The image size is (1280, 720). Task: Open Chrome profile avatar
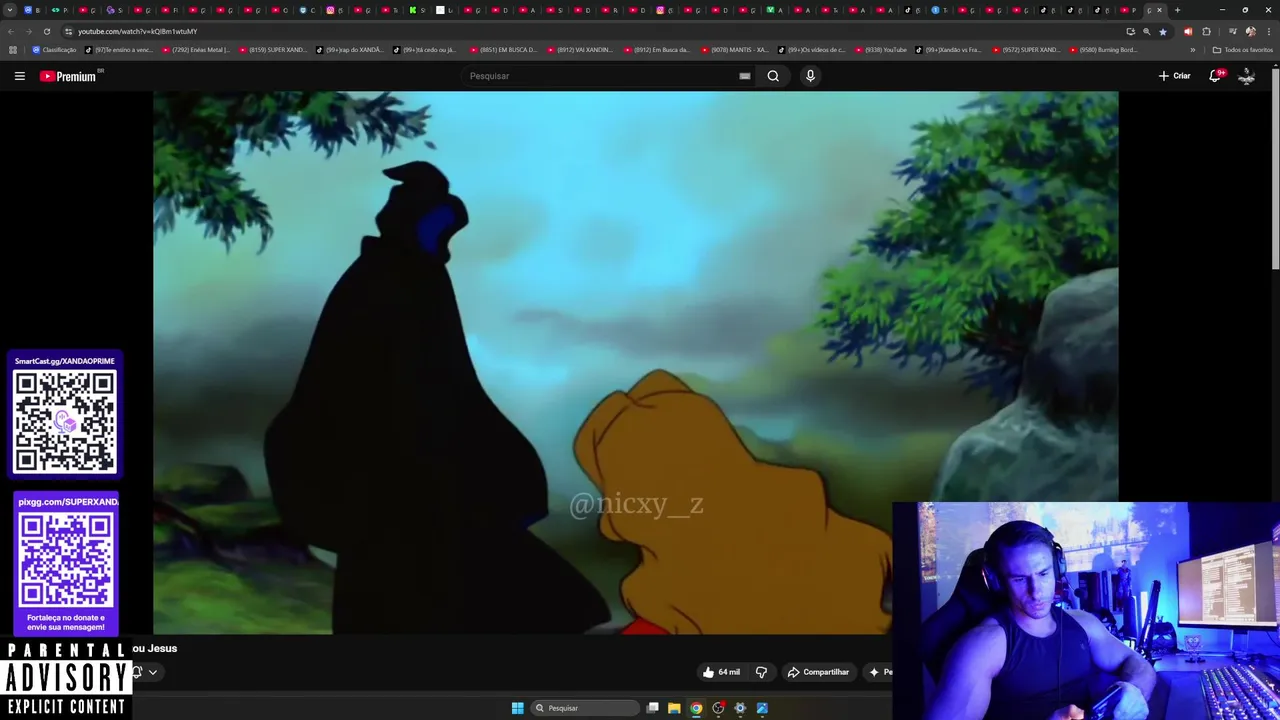(1250, 31)
